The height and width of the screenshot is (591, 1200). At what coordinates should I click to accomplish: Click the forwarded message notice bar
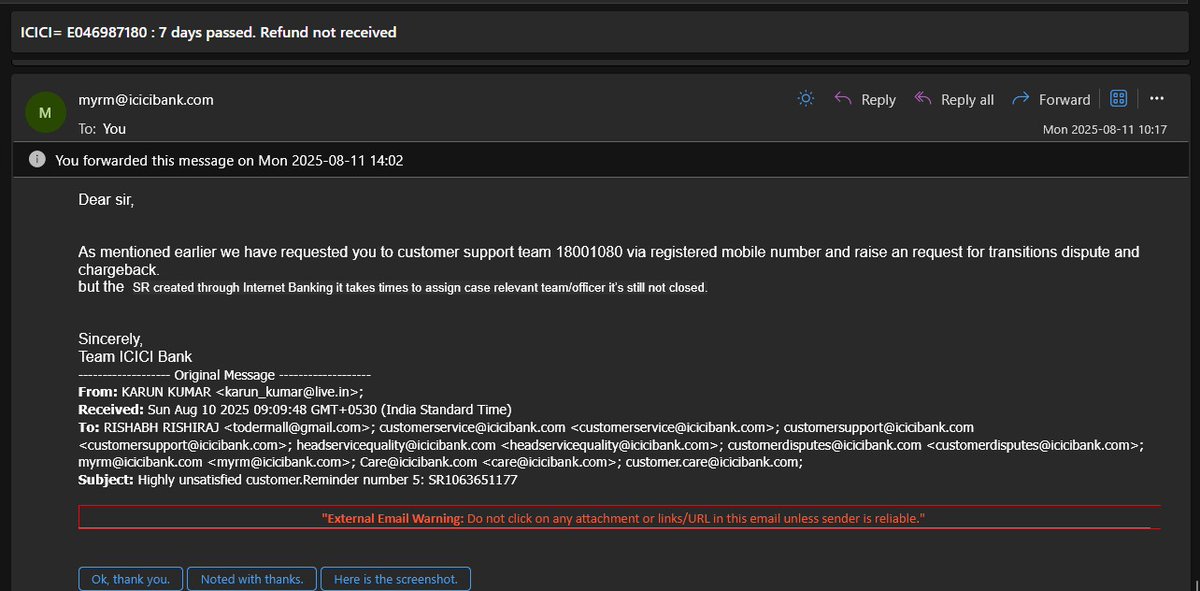tap(600, 159)
